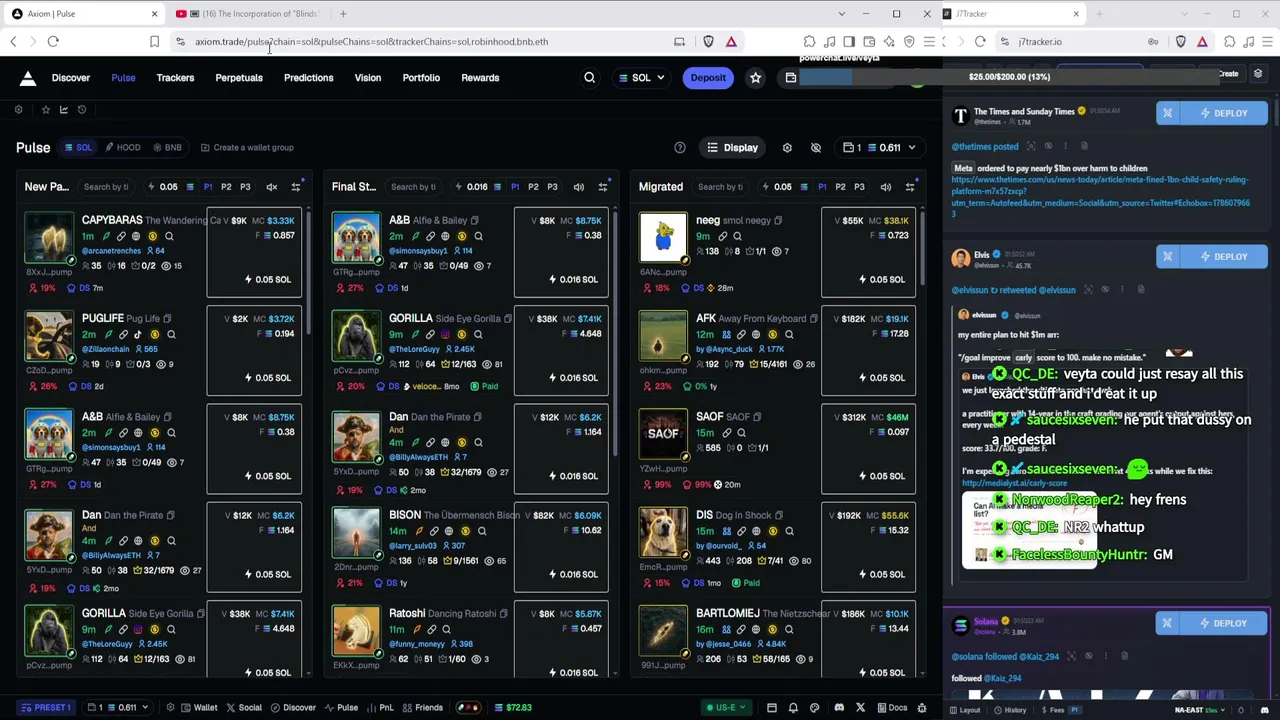This screenshot has width=1280, height=720.
Task: Click the Axiom triangle logo
Action: [28, 78]
